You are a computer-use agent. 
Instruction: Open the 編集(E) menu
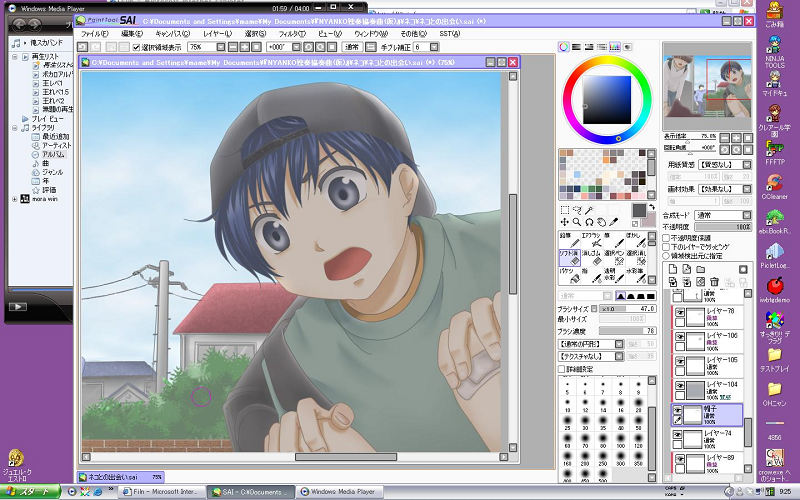tap(132, 34)
